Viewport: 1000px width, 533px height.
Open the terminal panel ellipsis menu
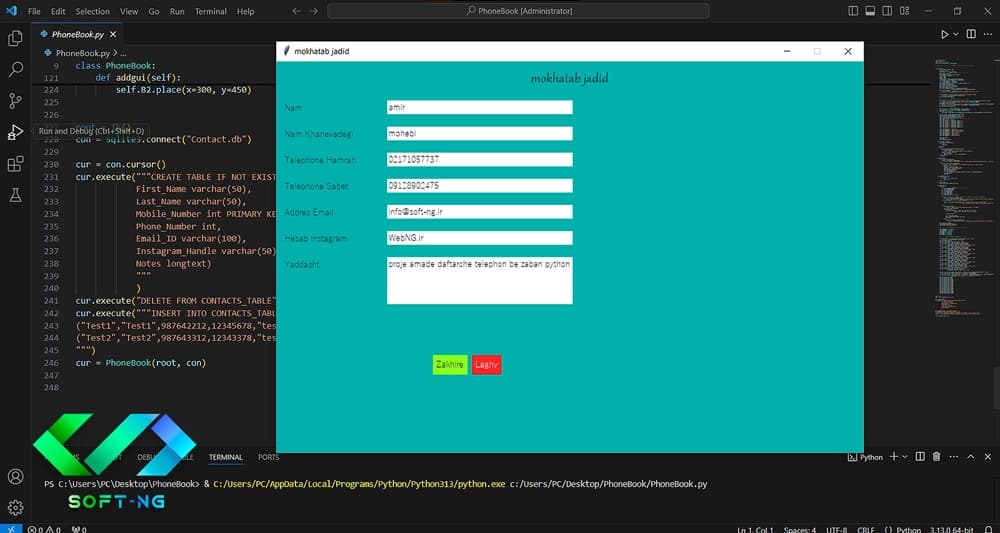click(x=953, y=456)
